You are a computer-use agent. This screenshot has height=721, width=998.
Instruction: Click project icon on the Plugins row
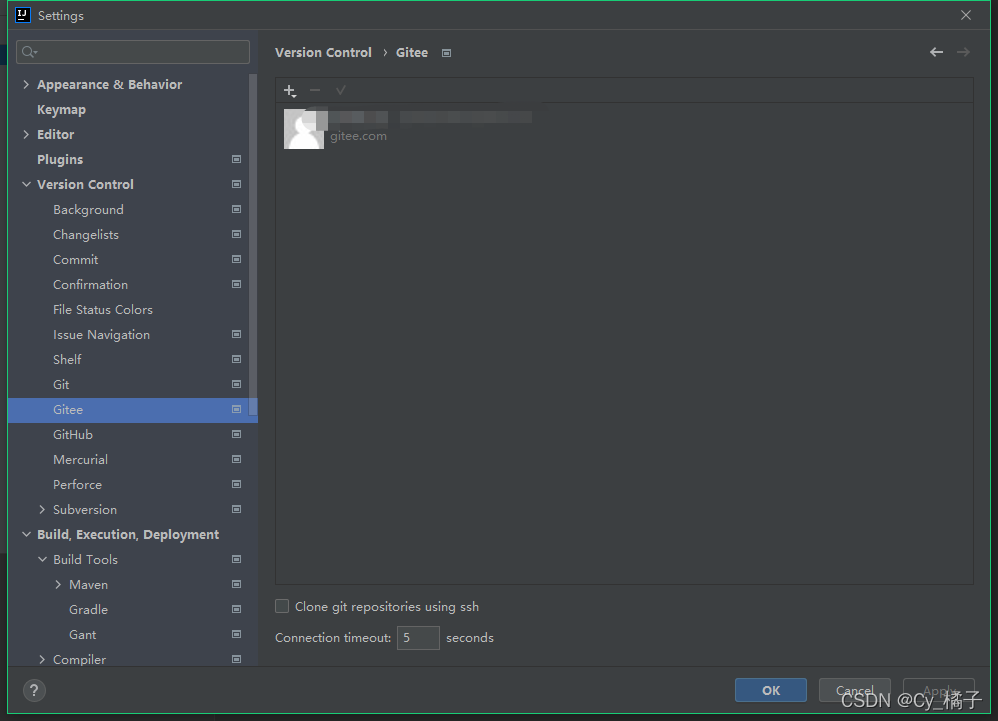click(236, 159)
